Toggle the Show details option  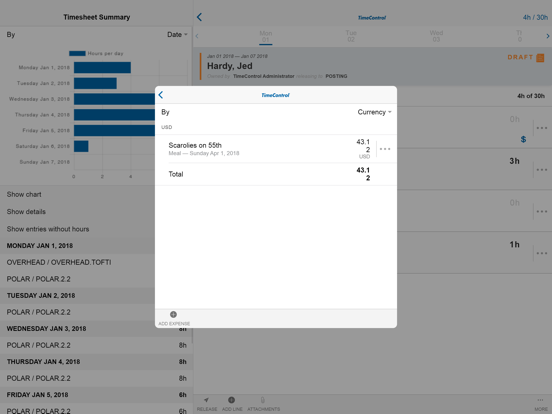point(26,212)
